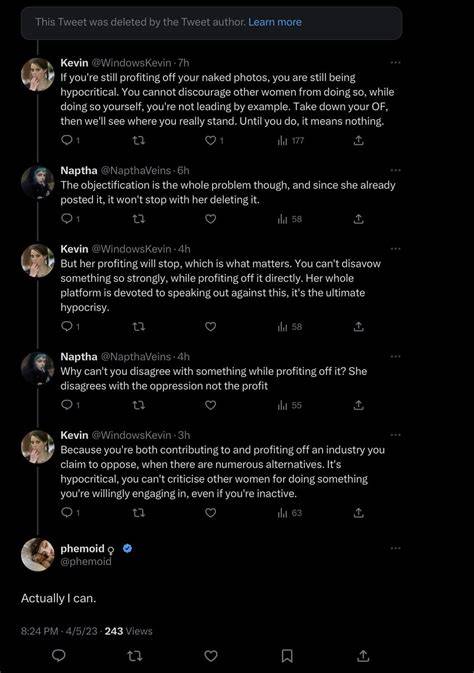Open more options menu on phemoid's tweet
This screenshot has width=474, height=673.
395,548
